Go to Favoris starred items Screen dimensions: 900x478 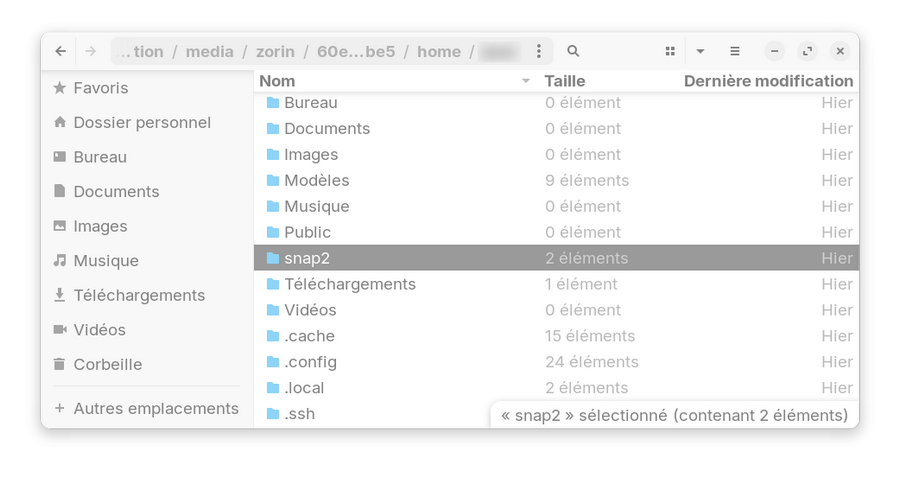[100, 88]
